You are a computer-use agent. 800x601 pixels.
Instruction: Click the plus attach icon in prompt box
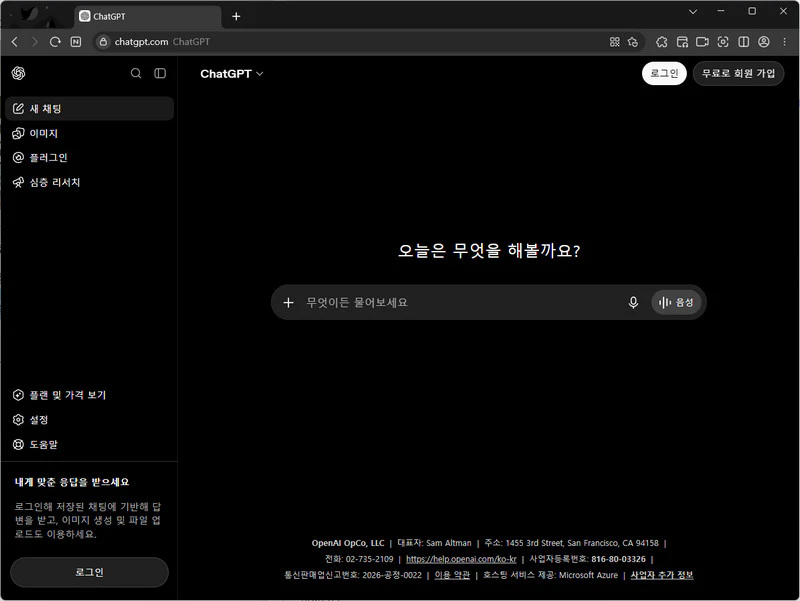[288, 303]
